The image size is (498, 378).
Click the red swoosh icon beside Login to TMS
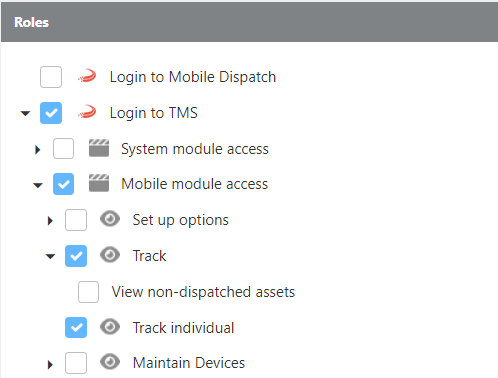(87, 112)
